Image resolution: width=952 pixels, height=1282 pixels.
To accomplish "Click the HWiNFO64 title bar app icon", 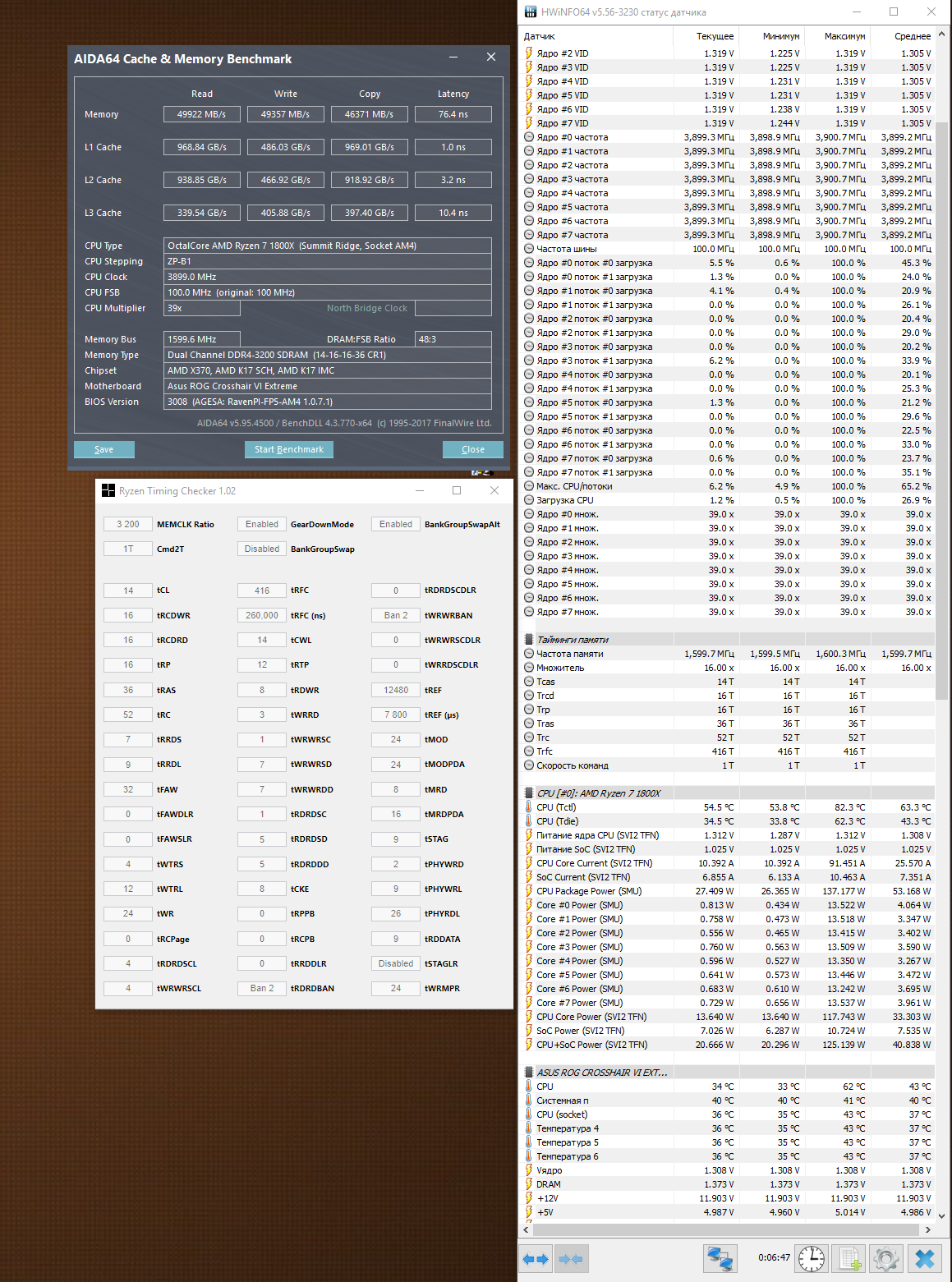I will [531, 11].
